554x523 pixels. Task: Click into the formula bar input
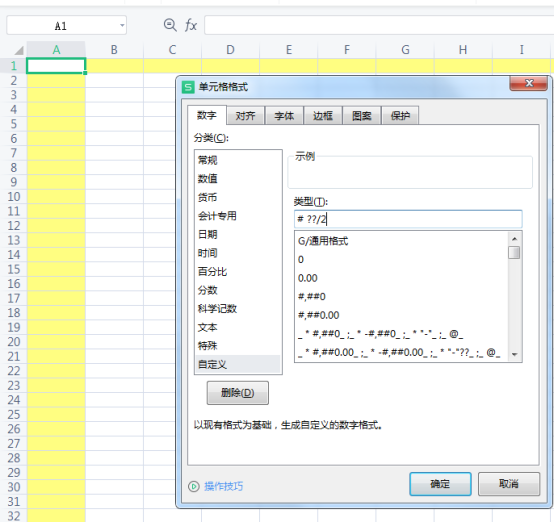[379, 25]
